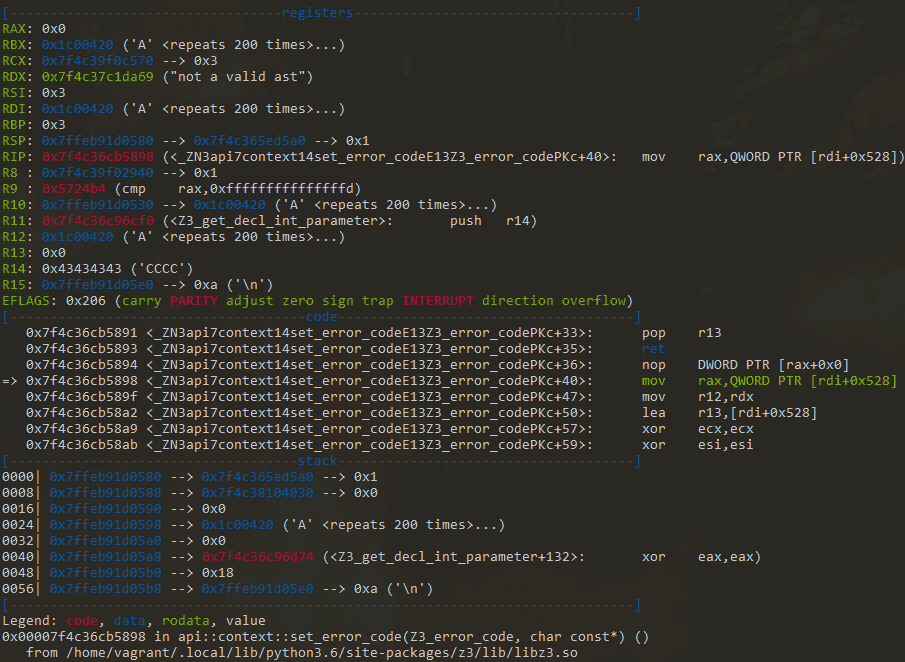Select stack pointer value 0x7f4c38104030
This screenshot has height=662, width=905.
coord(257,493)
